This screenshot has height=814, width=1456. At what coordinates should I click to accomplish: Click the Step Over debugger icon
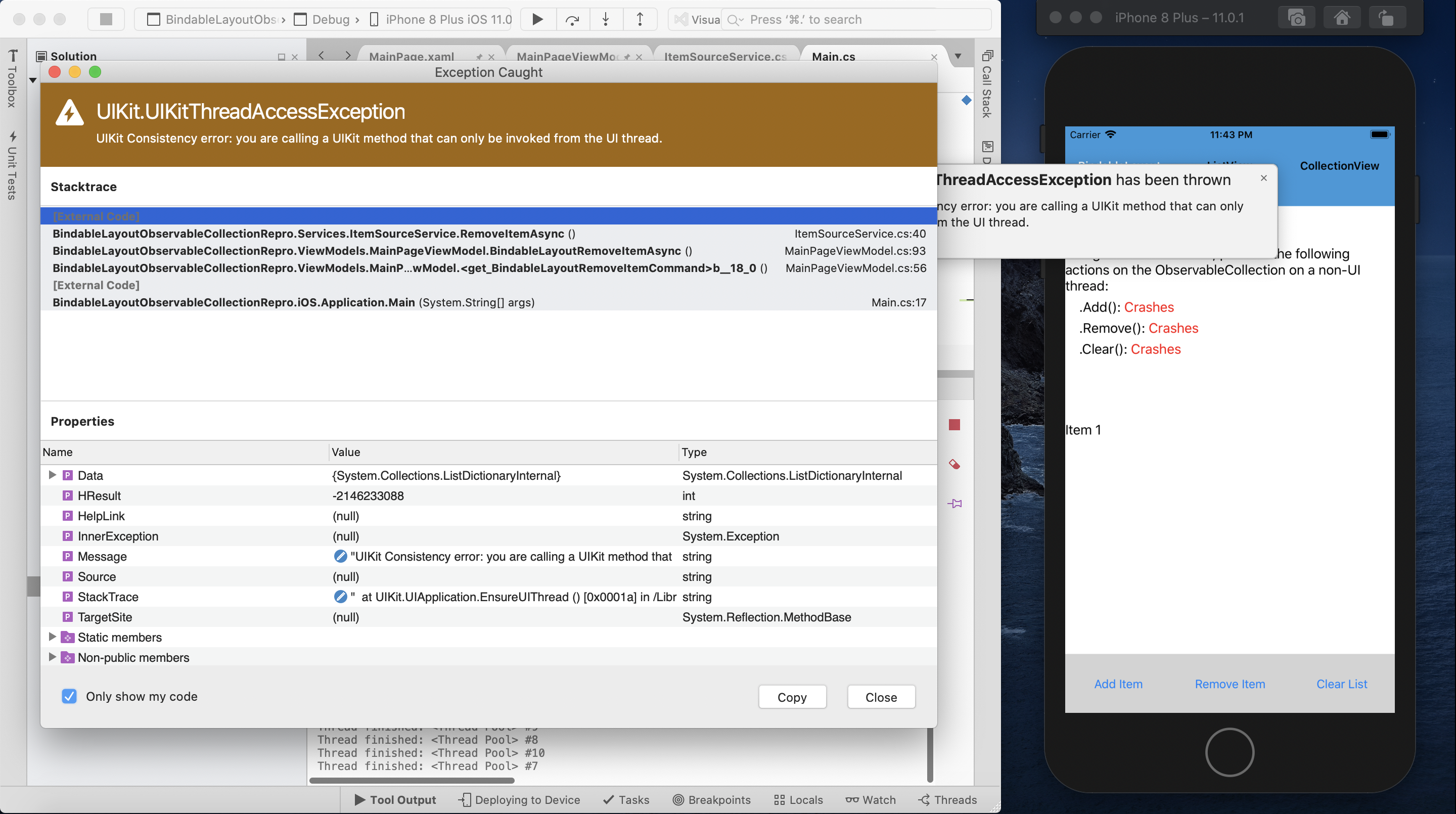(x=572, y=19)
